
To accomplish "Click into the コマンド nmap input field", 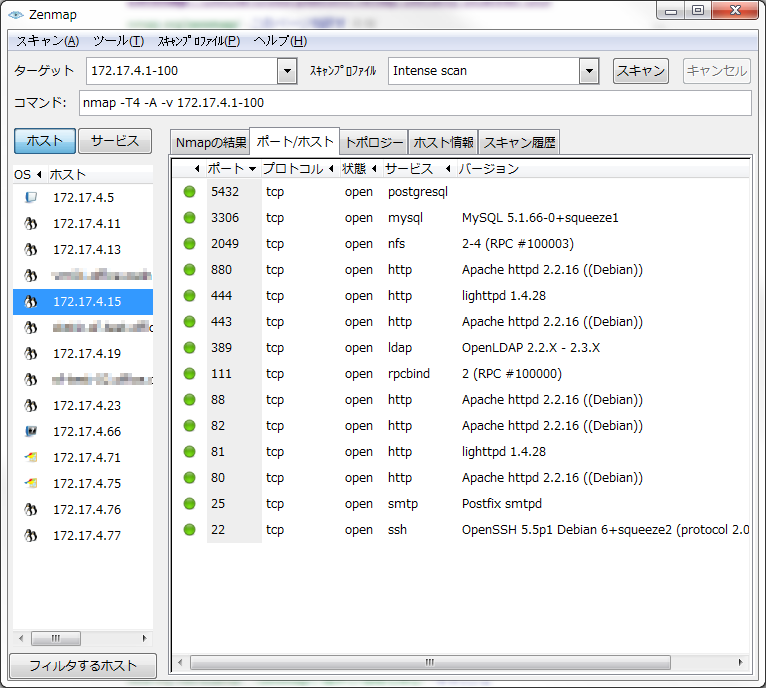I will coord(415,103).
